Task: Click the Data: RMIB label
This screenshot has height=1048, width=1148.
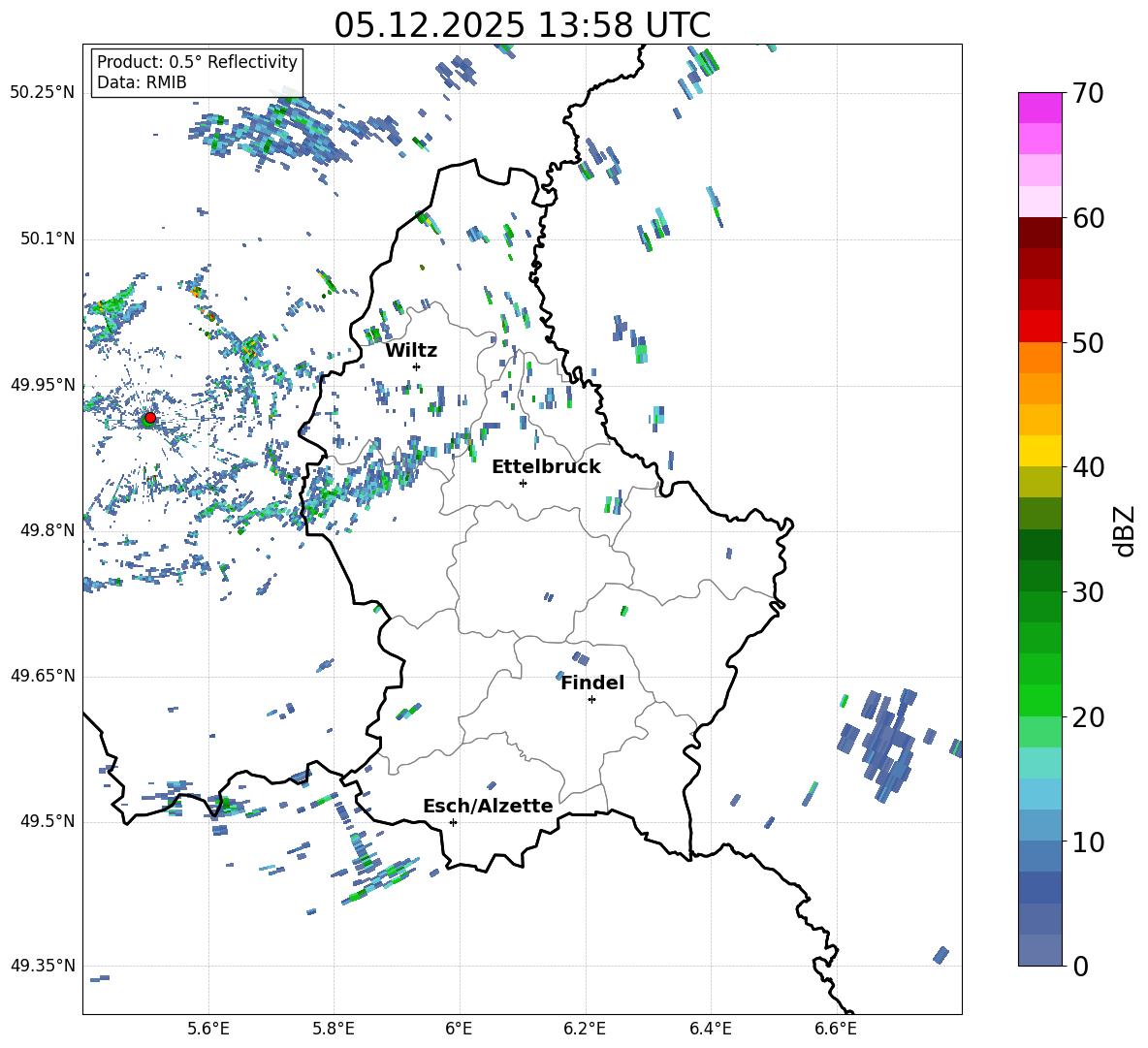Action: [142, 82]
